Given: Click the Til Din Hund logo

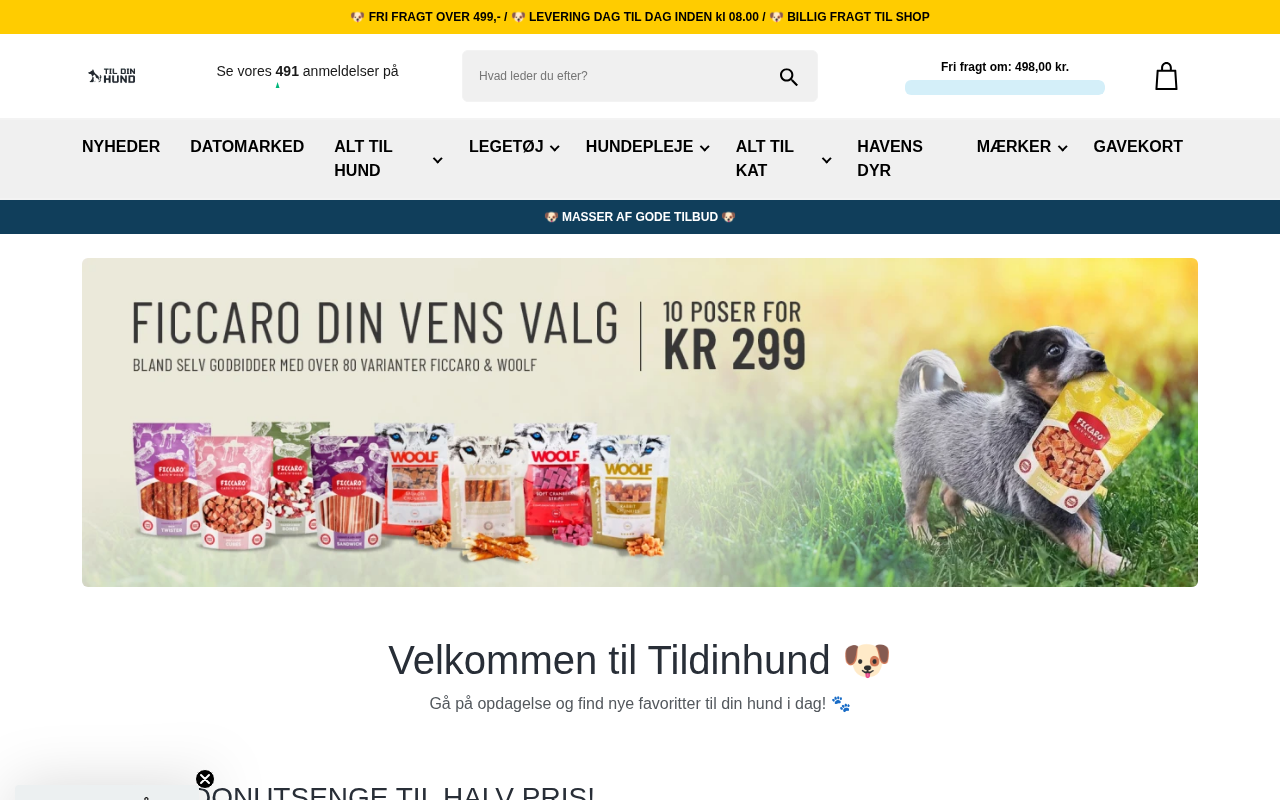Looking at the screenshot, I should click(112, 76).
